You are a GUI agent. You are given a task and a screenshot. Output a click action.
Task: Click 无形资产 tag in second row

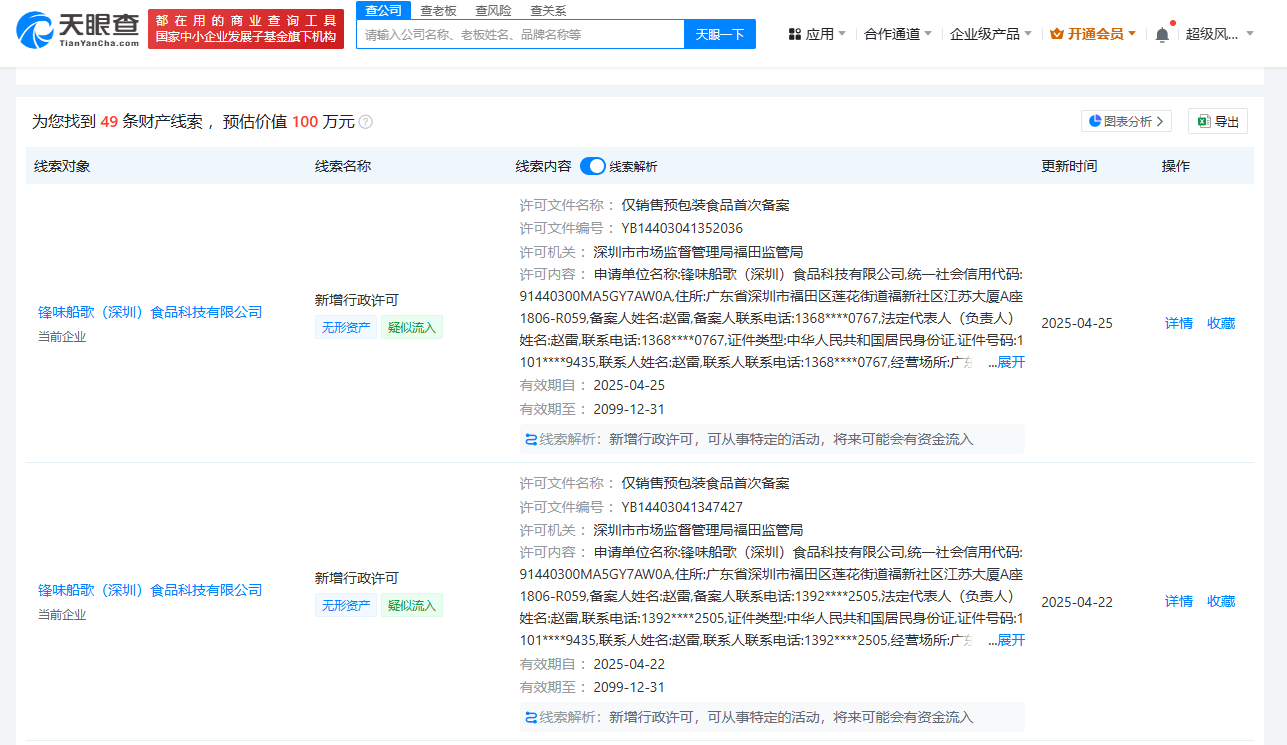pyautogui.click(x=345, y=605)
